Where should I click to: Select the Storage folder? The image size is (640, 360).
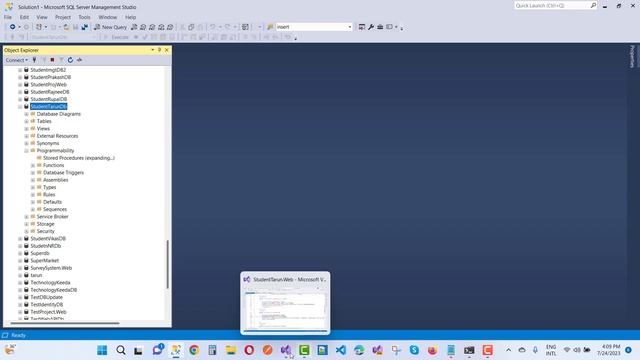point(45,224)
